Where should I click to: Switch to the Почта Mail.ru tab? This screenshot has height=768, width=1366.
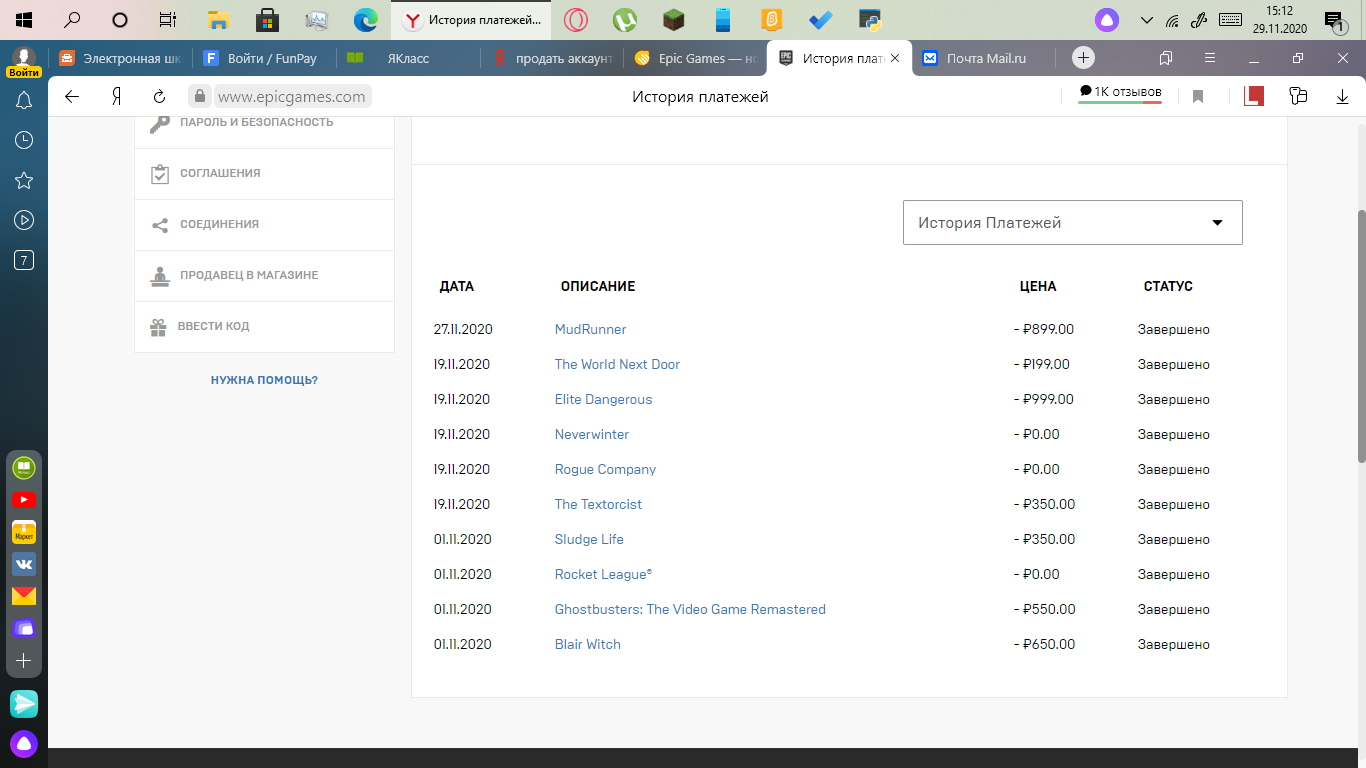[984, 58]
